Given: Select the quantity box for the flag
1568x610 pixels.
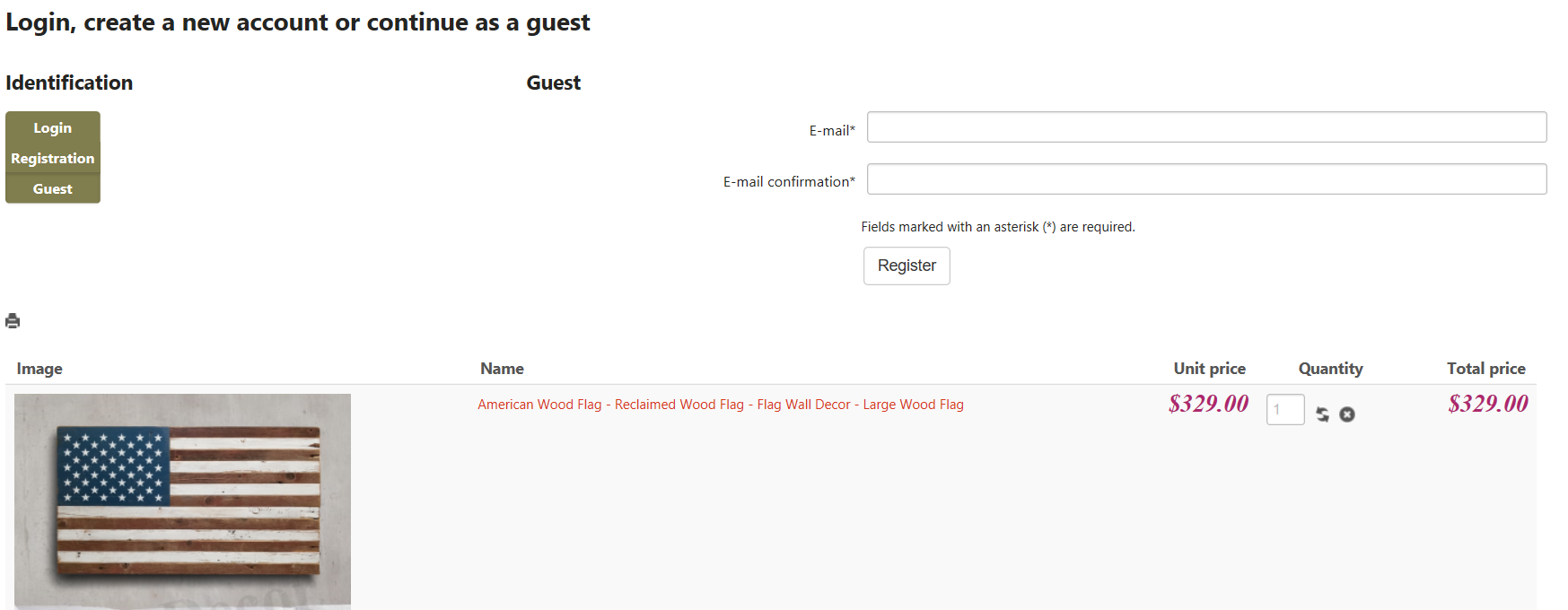Looking at the screenshot, I should coord(1284,410).
